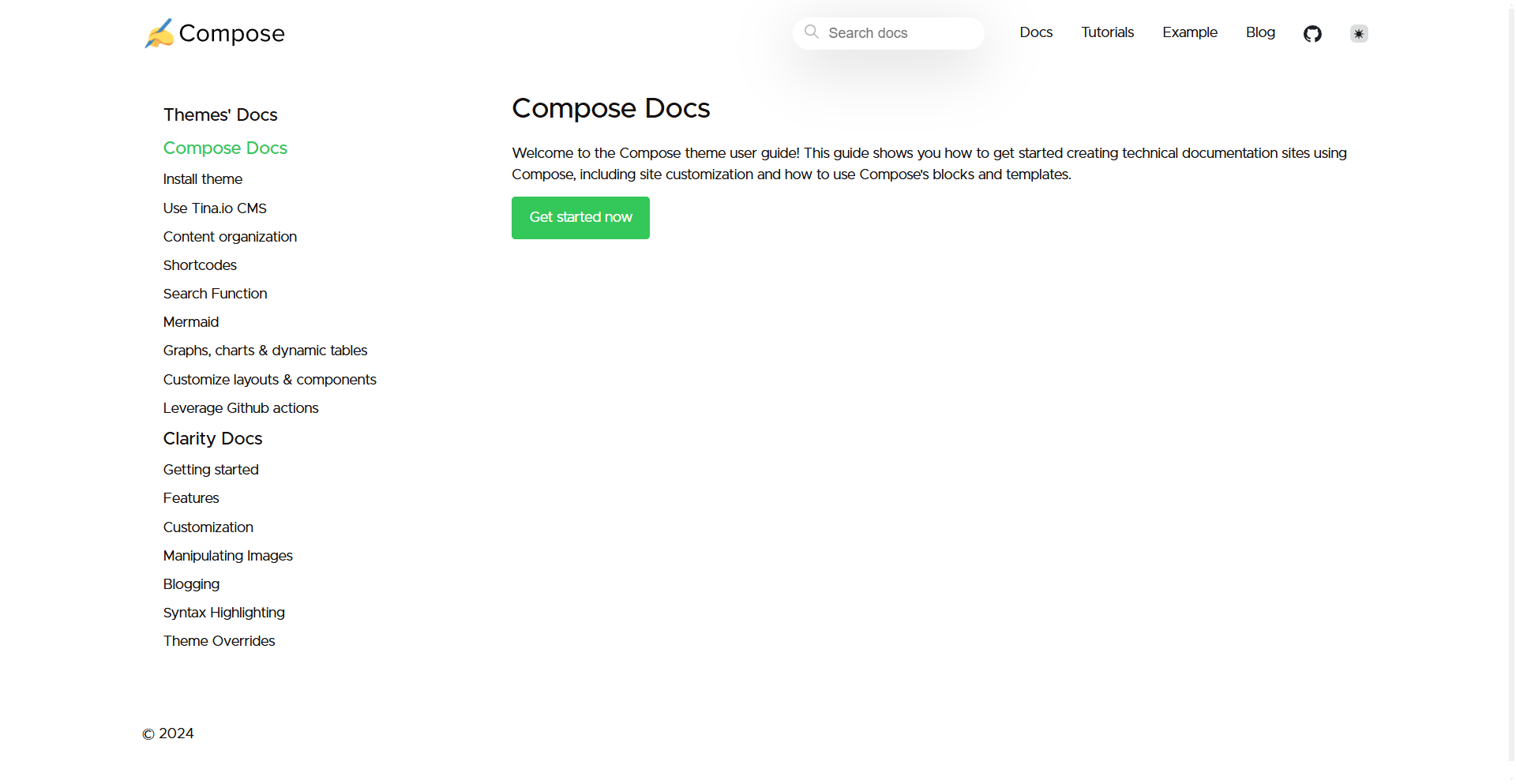Open Customize layouts & components
Screen dimensions: 1516x784
pyautogui.click(x=270, y=380)
